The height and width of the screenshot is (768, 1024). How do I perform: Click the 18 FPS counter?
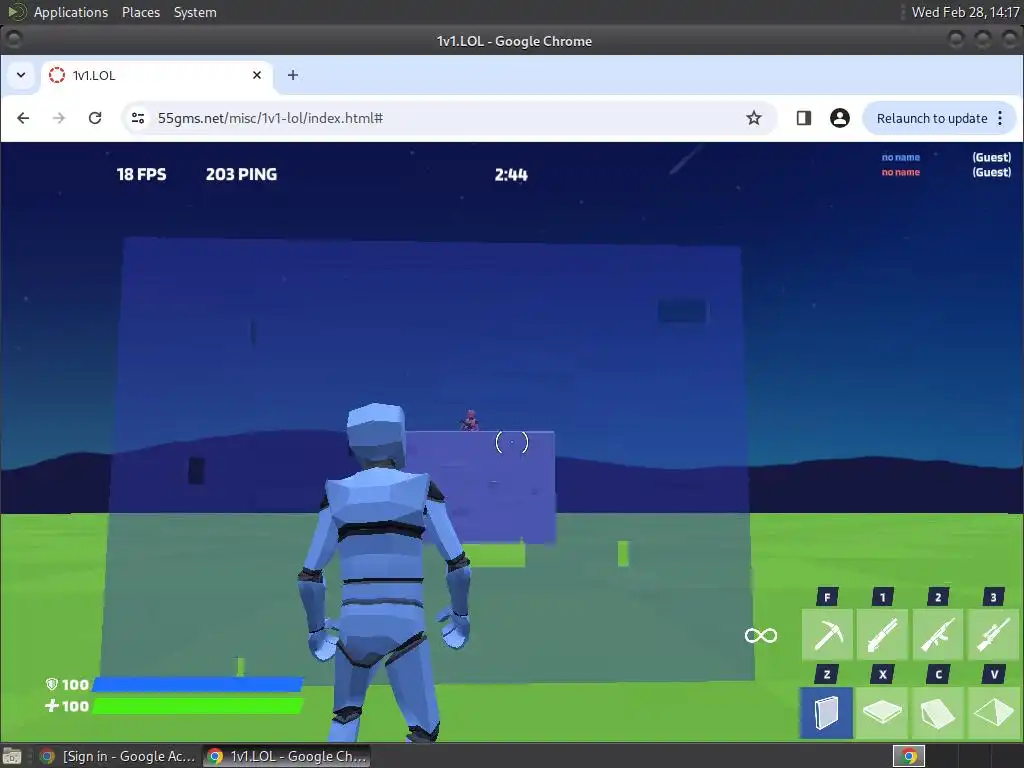141,174
